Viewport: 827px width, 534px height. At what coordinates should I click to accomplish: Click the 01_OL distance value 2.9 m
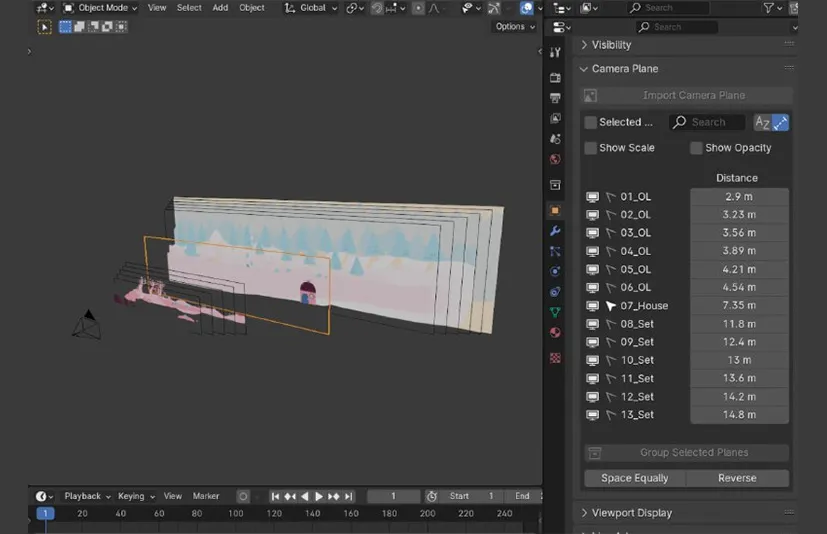(739, 197)
